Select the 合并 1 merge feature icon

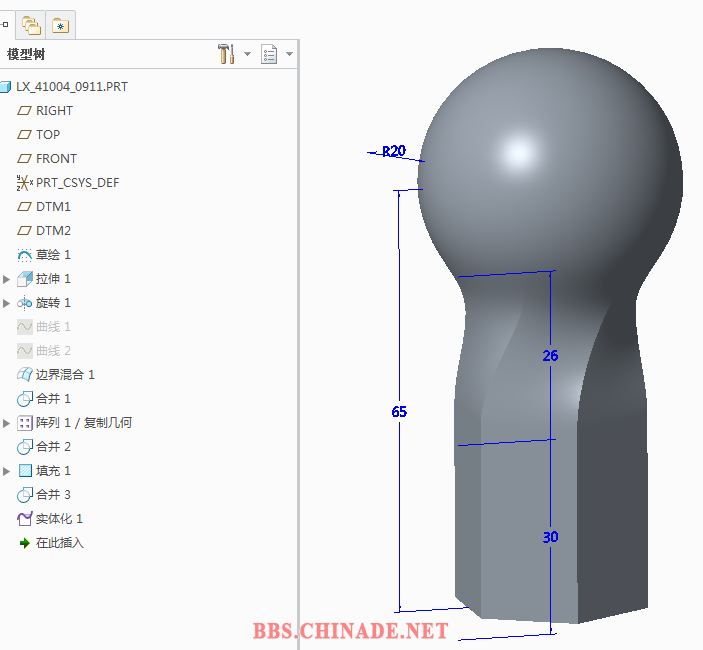[x=25, y=399]
